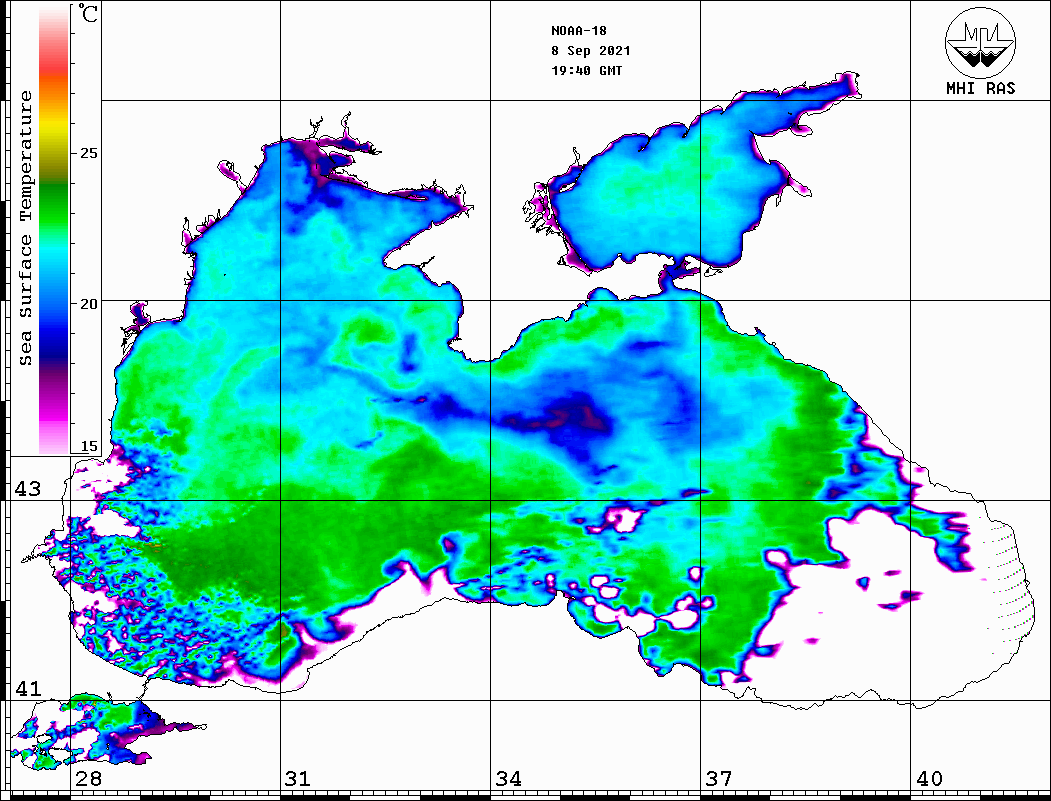Click the 'Sea Surface Temperature' vertical label
The image size is (1051, 801).
tap(25, 229)
